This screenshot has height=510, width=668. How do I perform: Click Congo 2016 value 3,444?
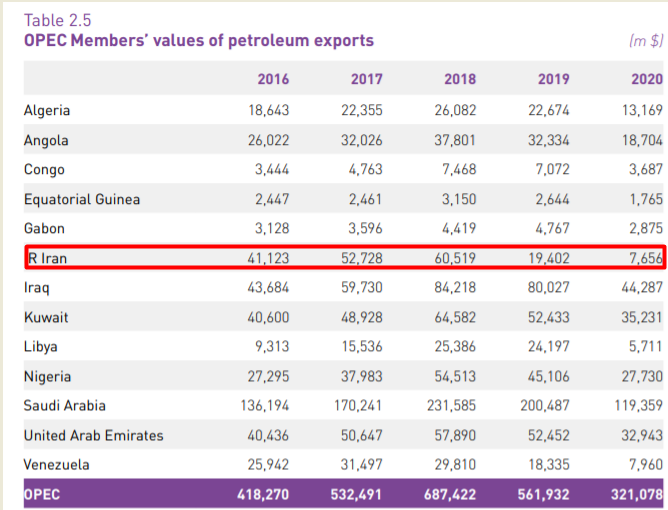point(272,169)
